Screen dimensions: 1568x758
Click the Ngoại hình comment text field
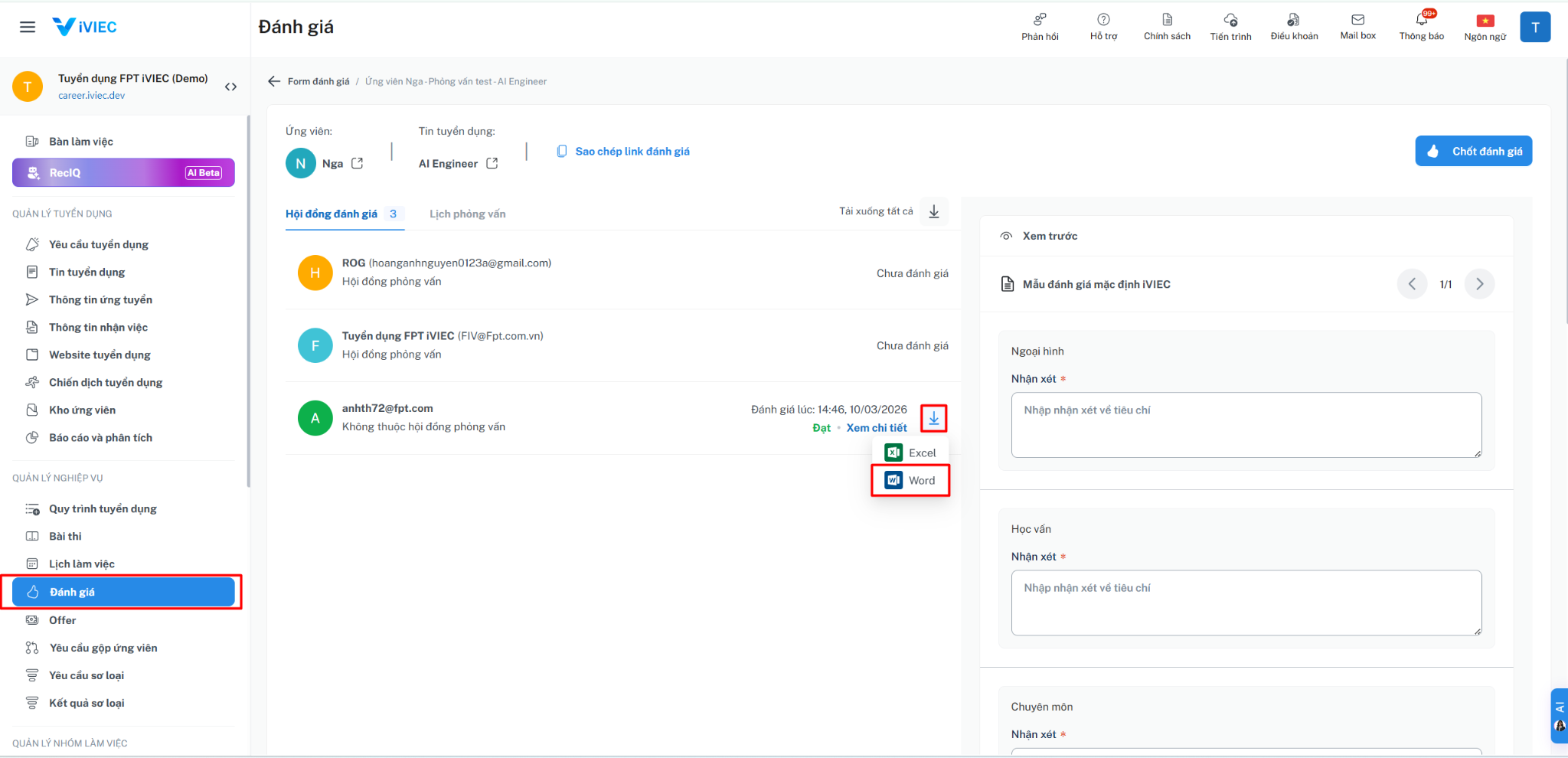1246,425
